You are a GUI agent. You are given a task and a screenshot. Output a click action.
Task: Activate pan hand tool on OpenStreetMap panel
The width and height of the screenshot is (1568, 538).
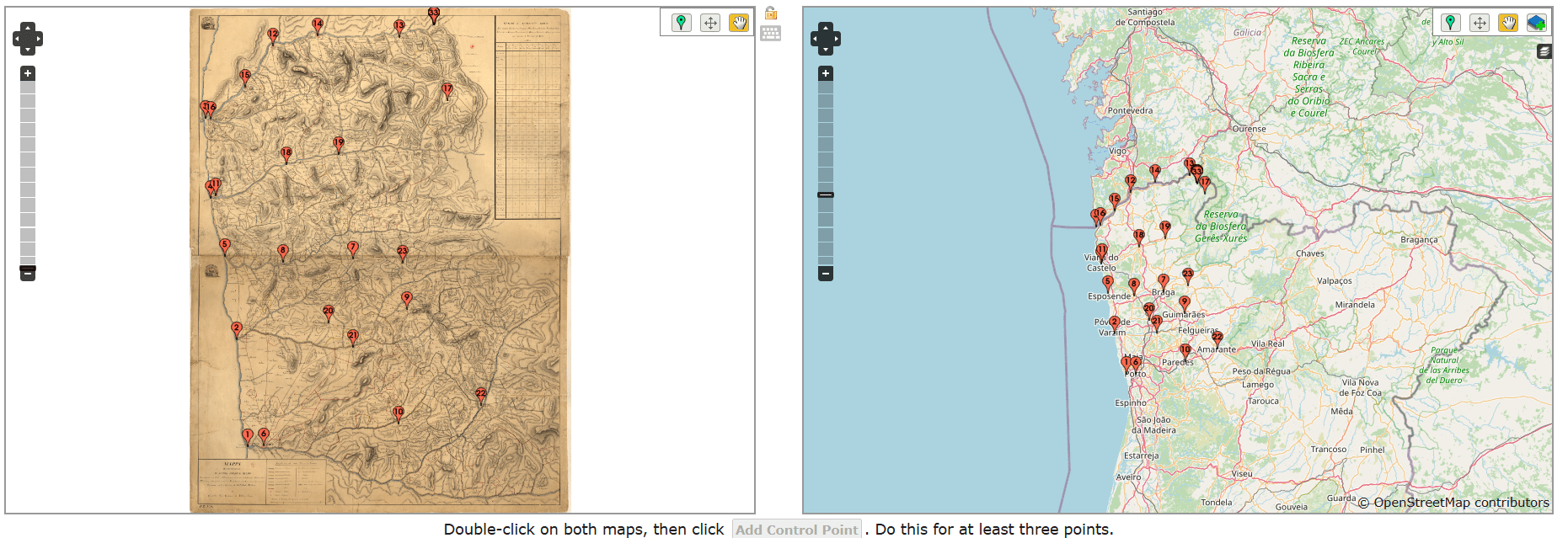[1508, 23]
